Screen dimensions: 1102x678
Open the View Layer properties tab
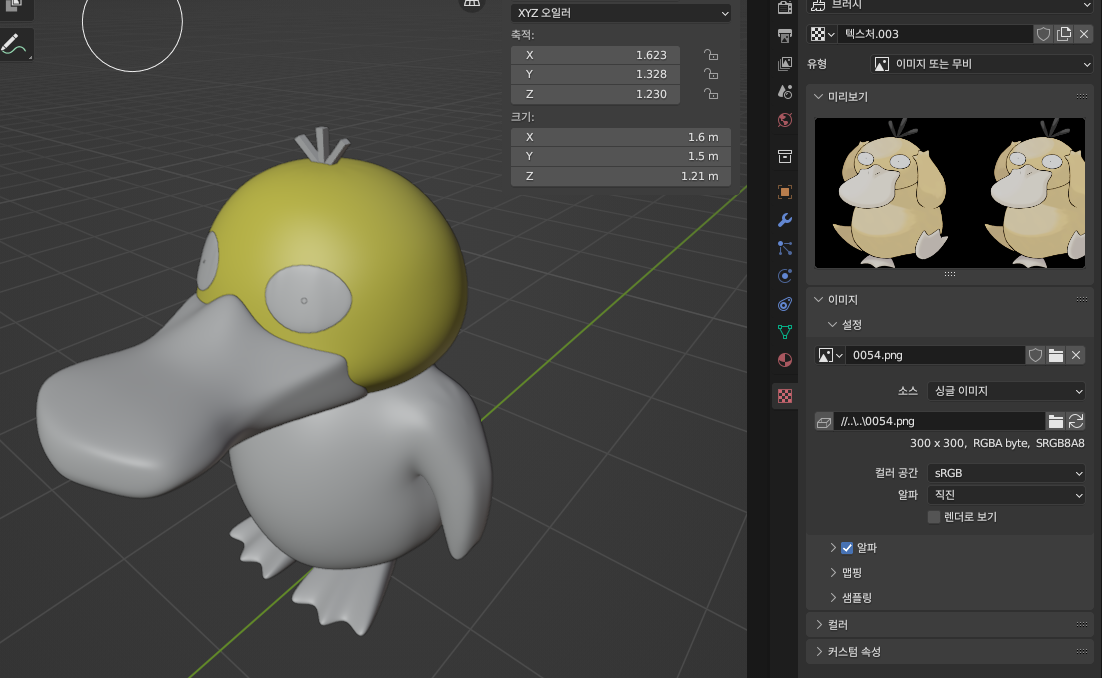pos(785,63)
